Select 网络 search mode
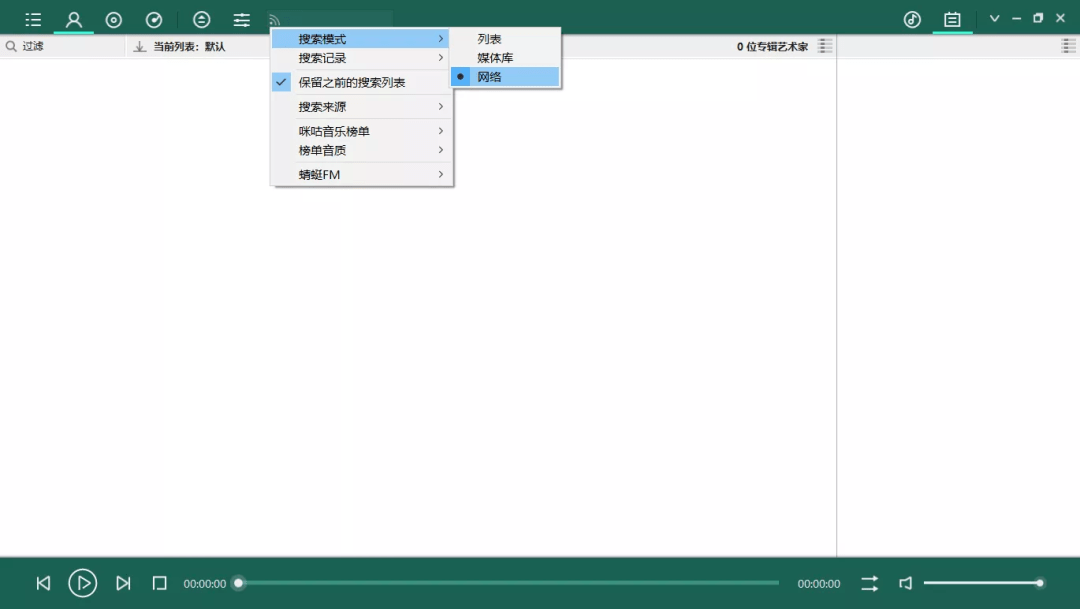1080x609 pixels. point(505,76)
